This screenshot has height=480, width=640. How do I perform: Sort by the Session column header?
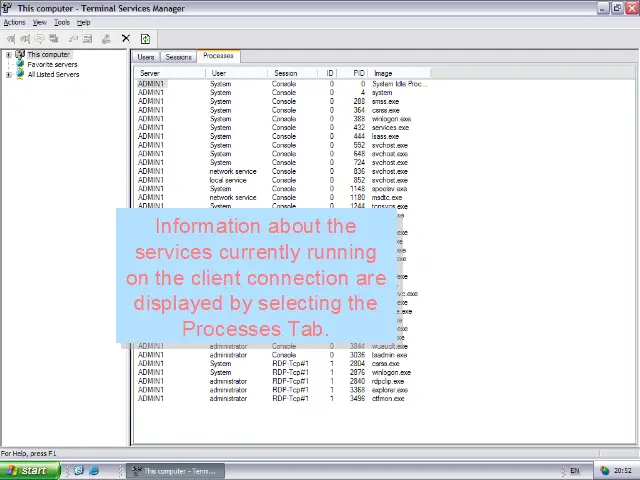click(x=293, y=73)
